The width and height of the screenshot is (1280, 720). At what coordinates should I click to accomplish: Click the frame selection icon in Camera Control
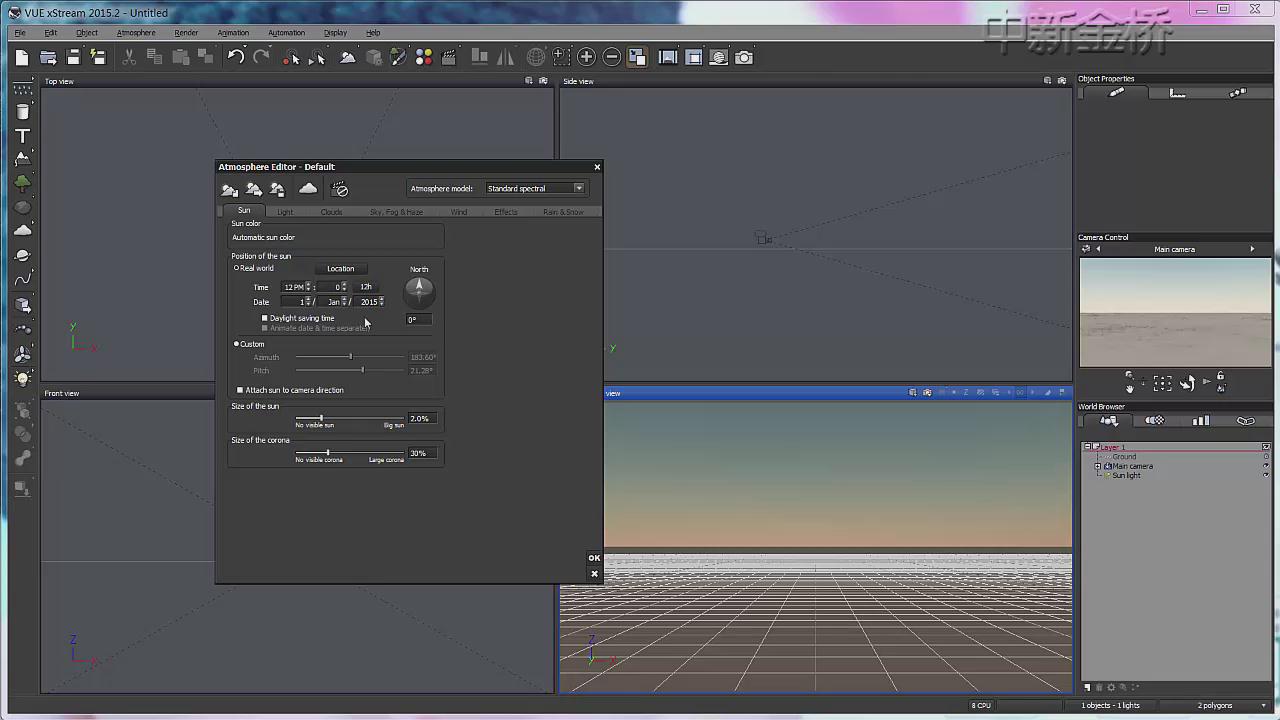coord(1162,383)
